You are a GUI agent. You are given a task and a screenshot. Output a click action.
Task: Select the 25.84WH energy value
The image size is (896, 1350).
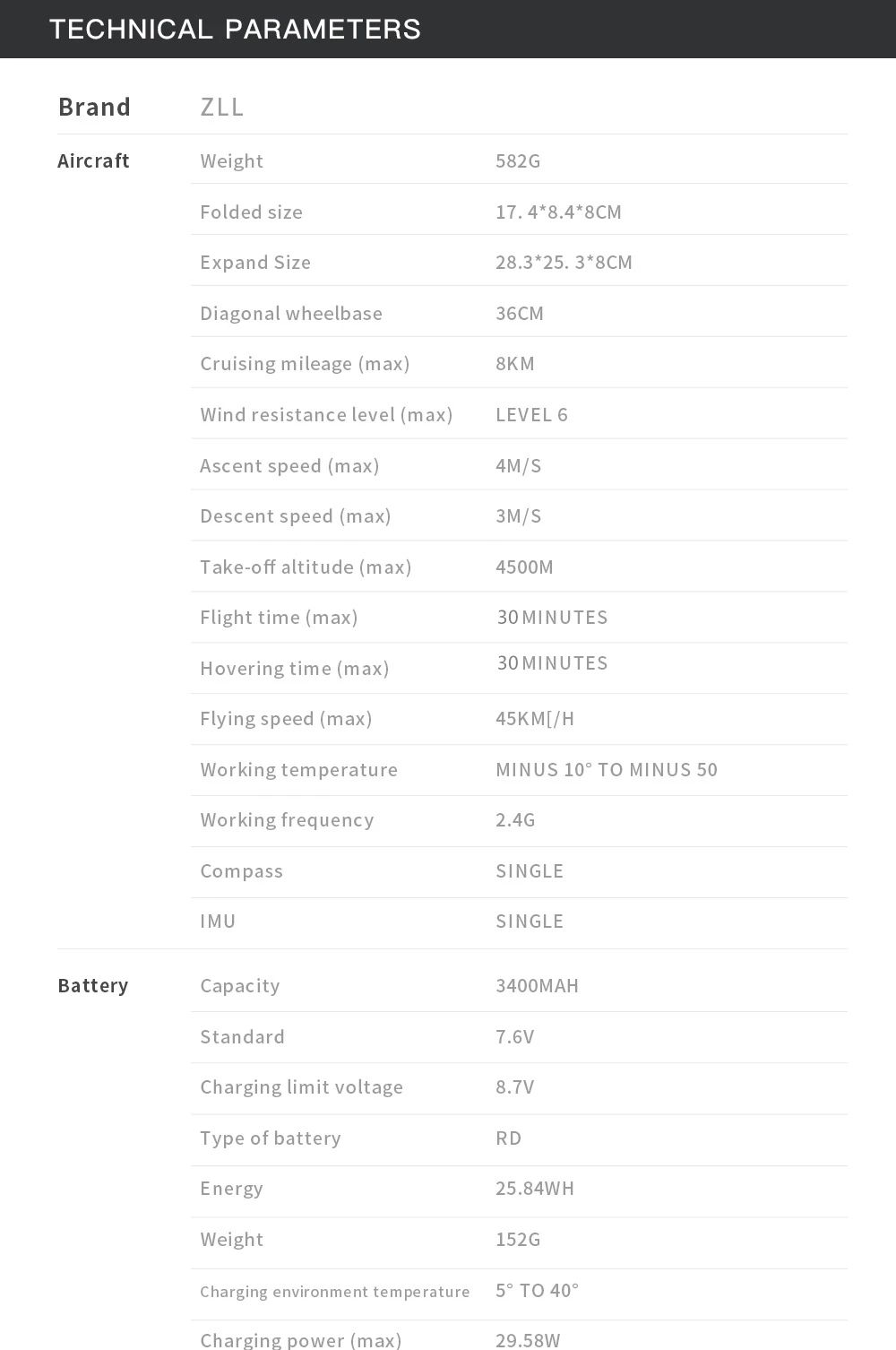(535, 1189)
